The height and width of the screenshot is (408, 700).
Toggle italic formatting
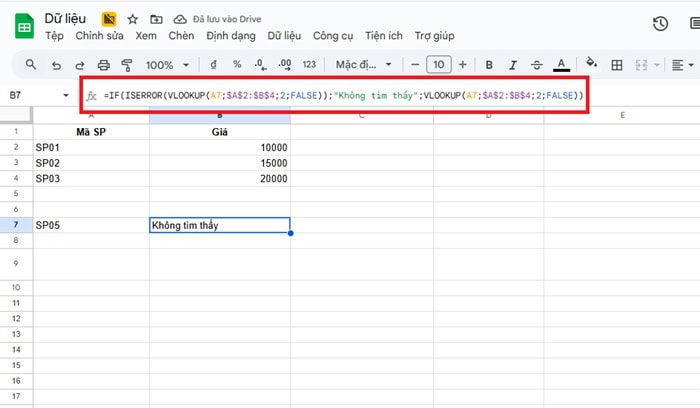pos(513,65)
